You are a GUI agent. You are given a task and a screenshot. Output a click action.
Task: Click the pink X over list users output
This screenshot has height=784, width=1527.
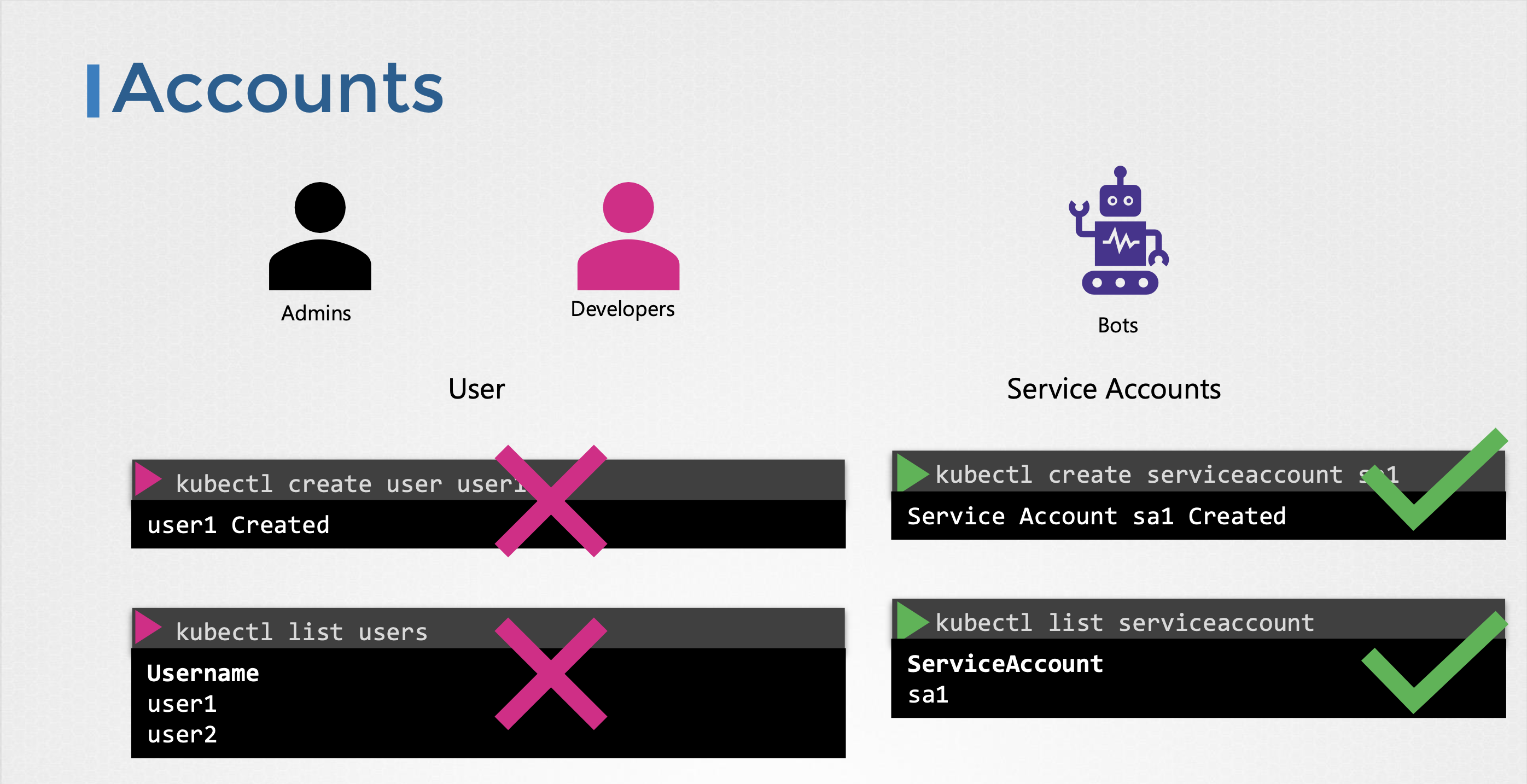point(551,674)
